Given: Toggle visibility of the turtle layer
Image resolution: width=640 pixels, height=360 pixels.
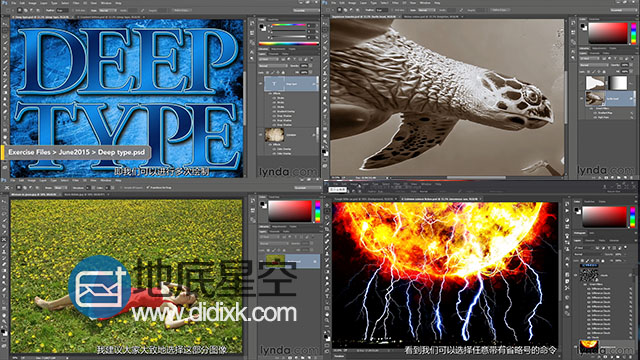Looking at the screenshot, I should pyautogui.click(x=582, y=98).
